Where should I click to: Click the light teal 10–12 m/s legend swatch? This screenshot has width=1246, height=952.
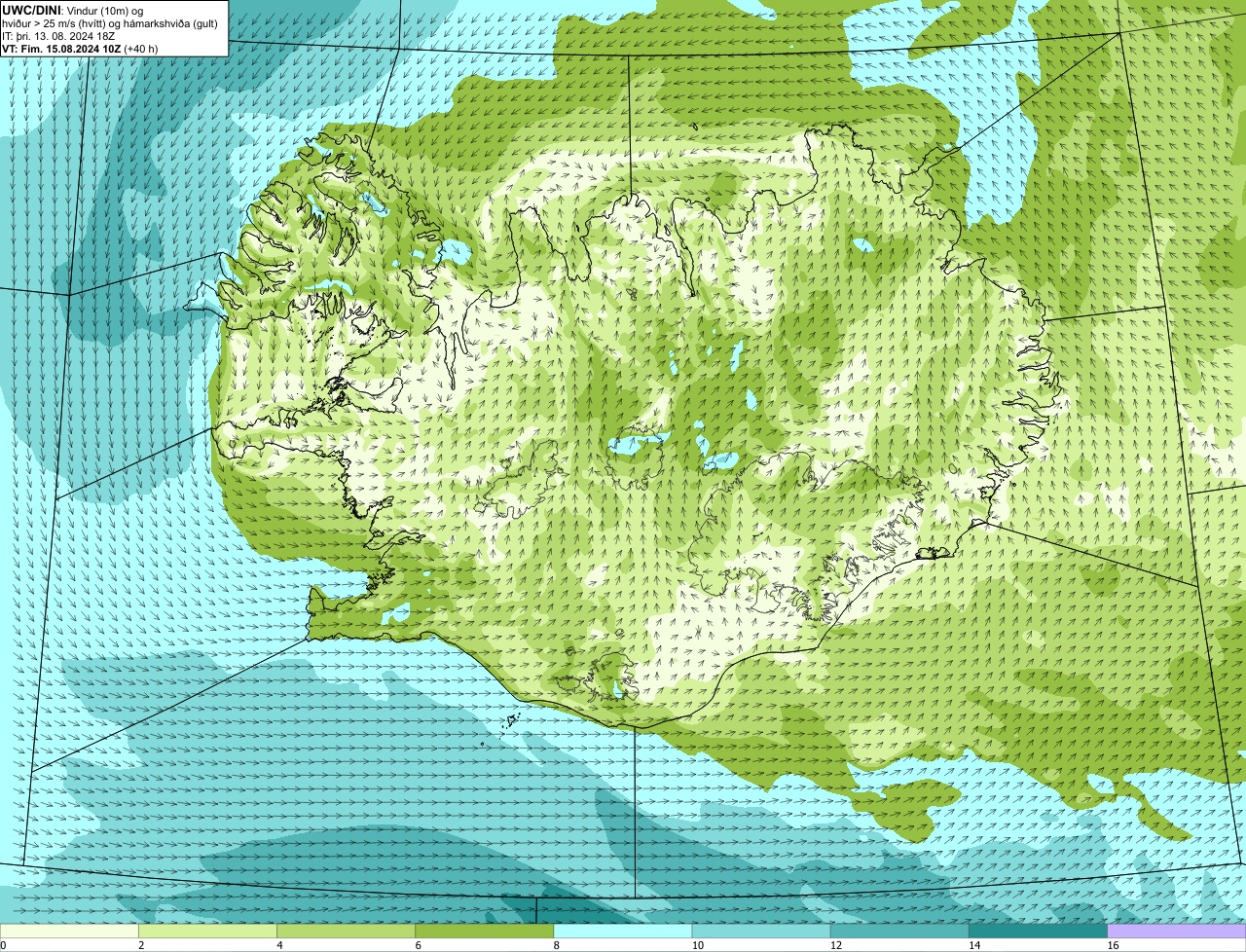(x=761, y=931)
